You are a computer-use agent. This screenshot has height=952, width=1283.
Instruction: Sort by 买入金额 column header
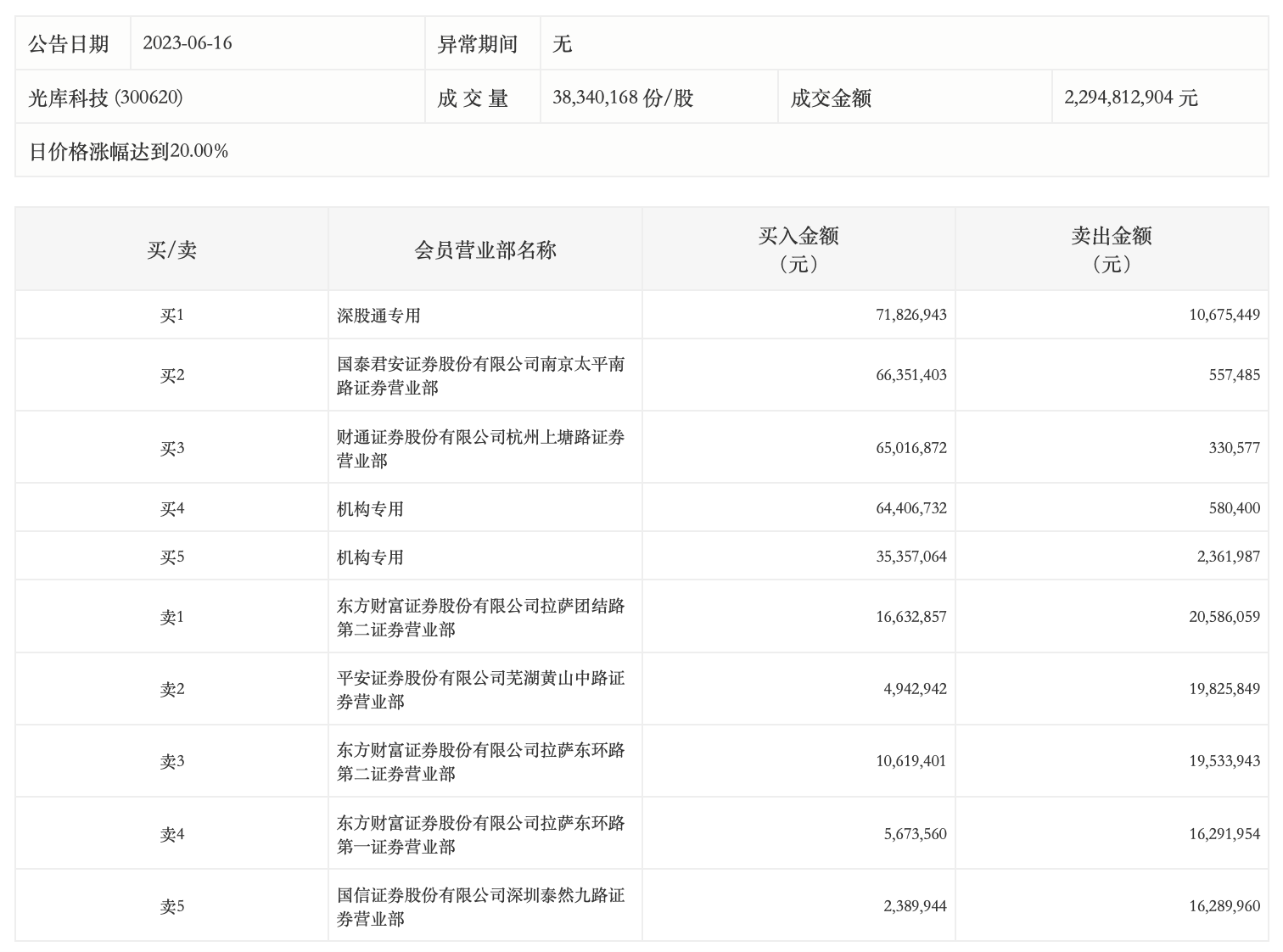pos(798,249)
